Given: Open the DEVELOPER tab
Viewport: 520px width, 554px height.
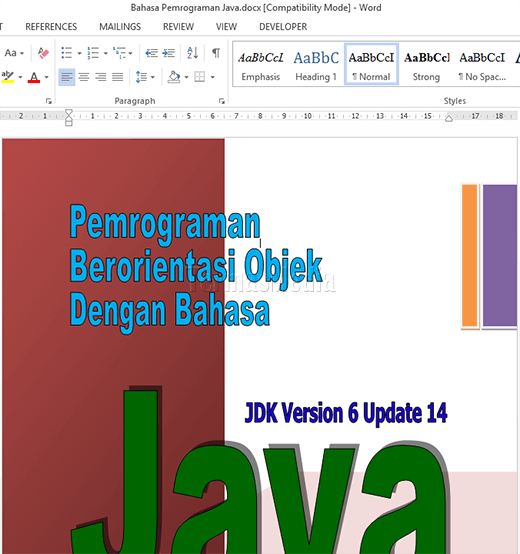Looking at the screenshot, I should 283,27.
